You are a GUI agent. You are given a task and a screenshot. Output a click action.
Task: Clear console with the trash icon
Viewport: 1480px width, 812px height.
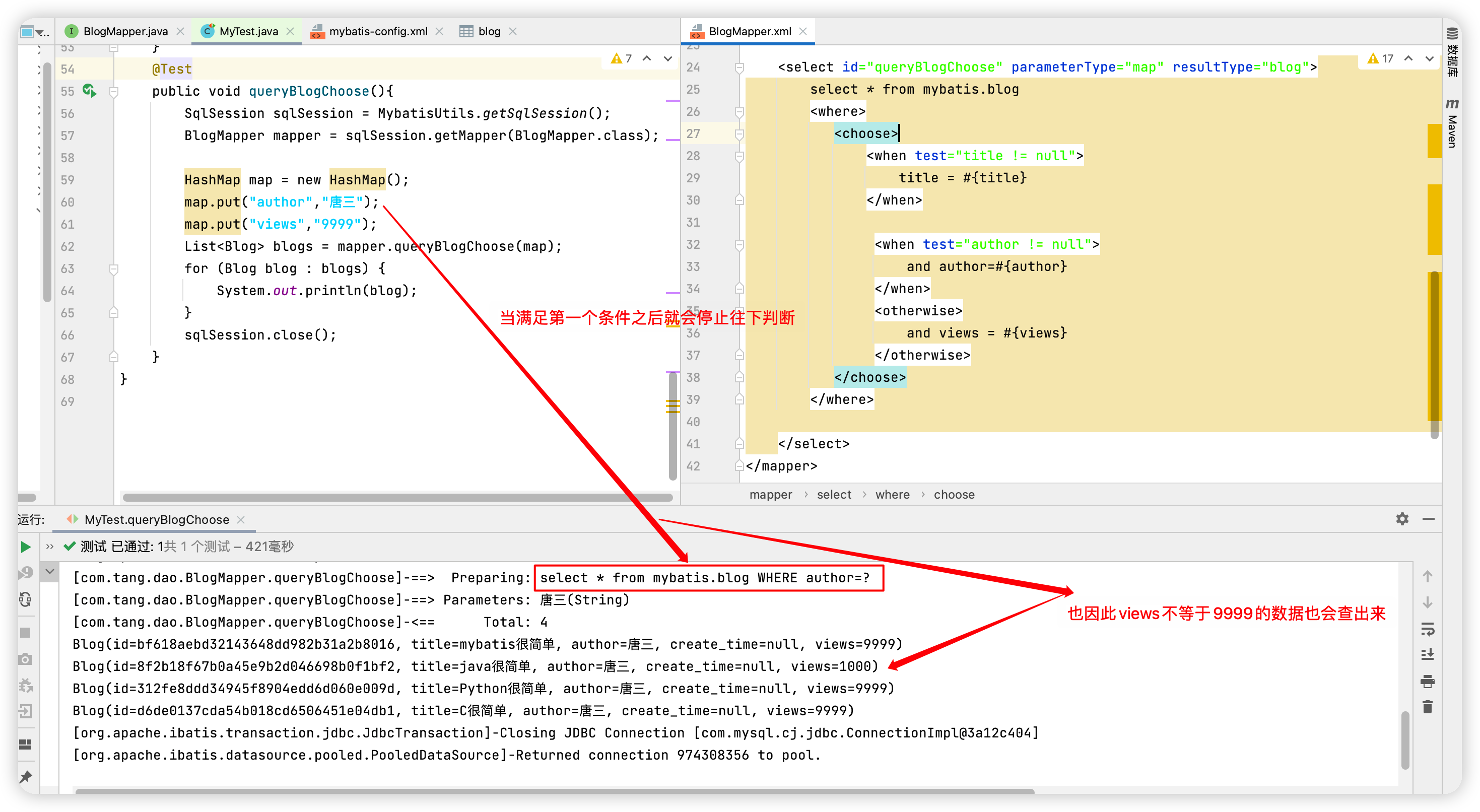1427,707
